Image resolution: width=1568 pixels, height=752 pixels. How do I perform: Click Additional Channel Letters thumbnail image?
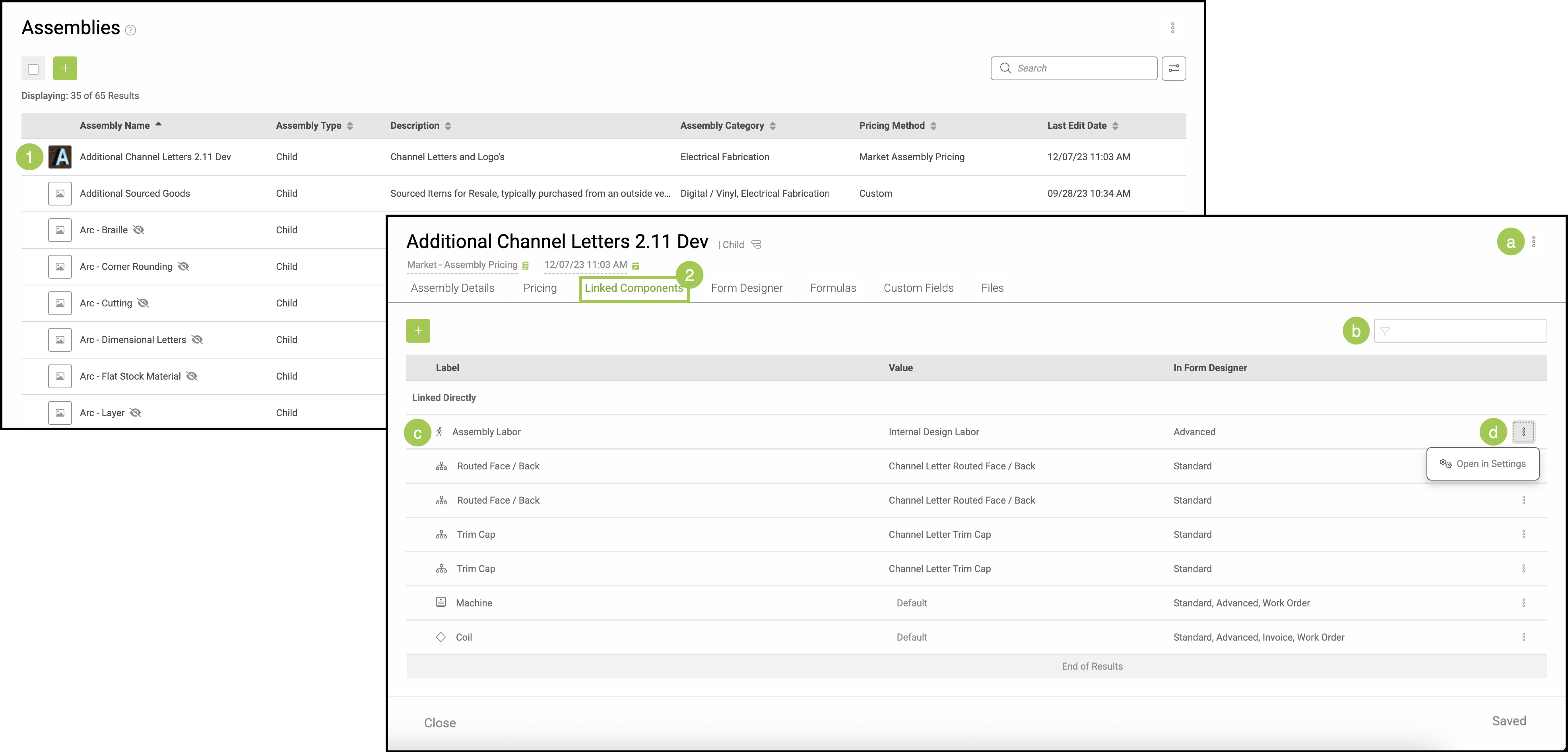pyautogui.click(x=60, y=157)
